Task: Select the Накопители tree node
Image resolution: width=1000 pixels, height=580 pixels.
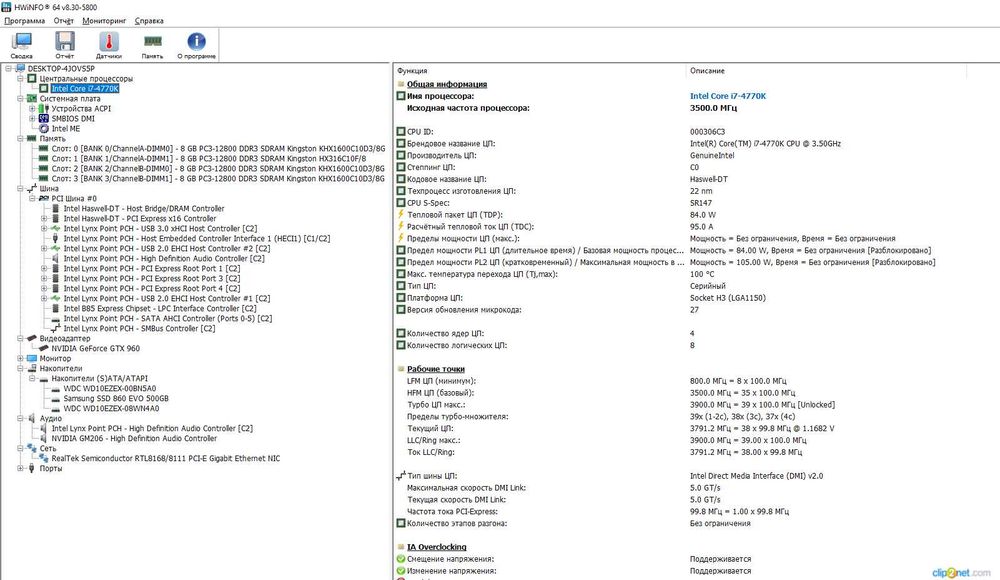Action: pyautogui.click(x=61, y=368)
